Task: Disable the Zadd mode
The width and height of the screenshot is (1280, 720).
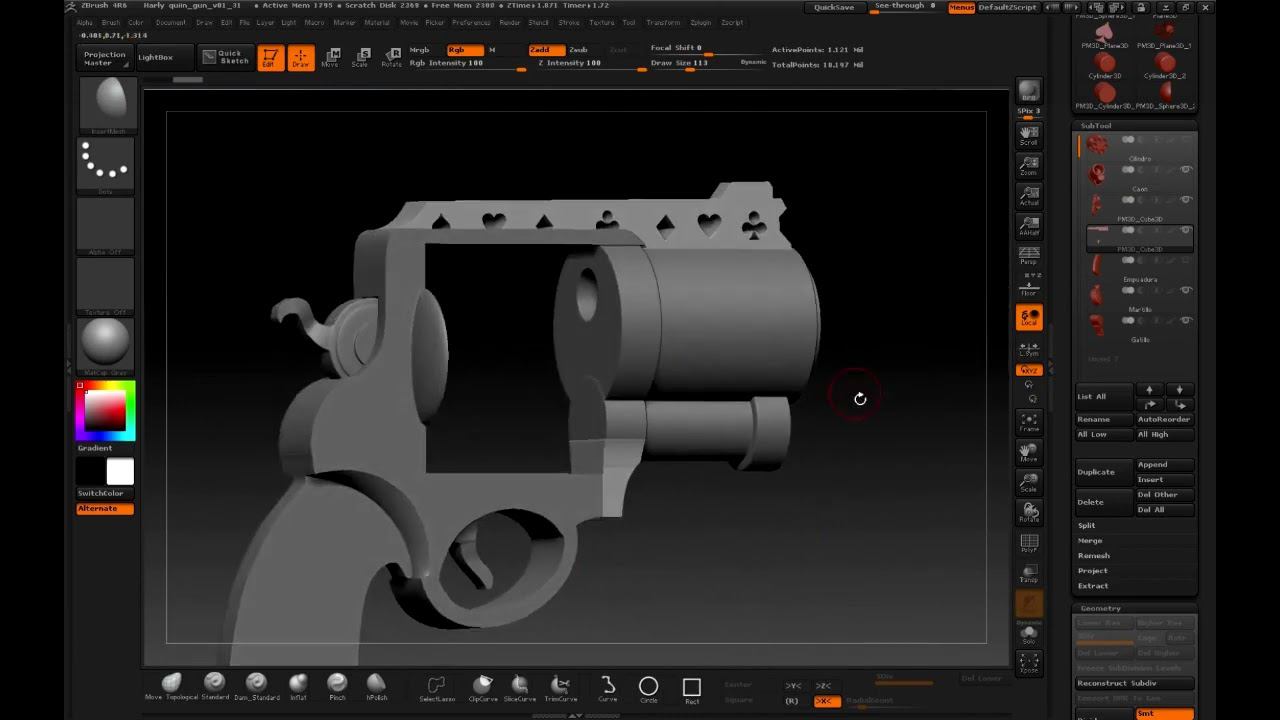Action: pos(546,50)
